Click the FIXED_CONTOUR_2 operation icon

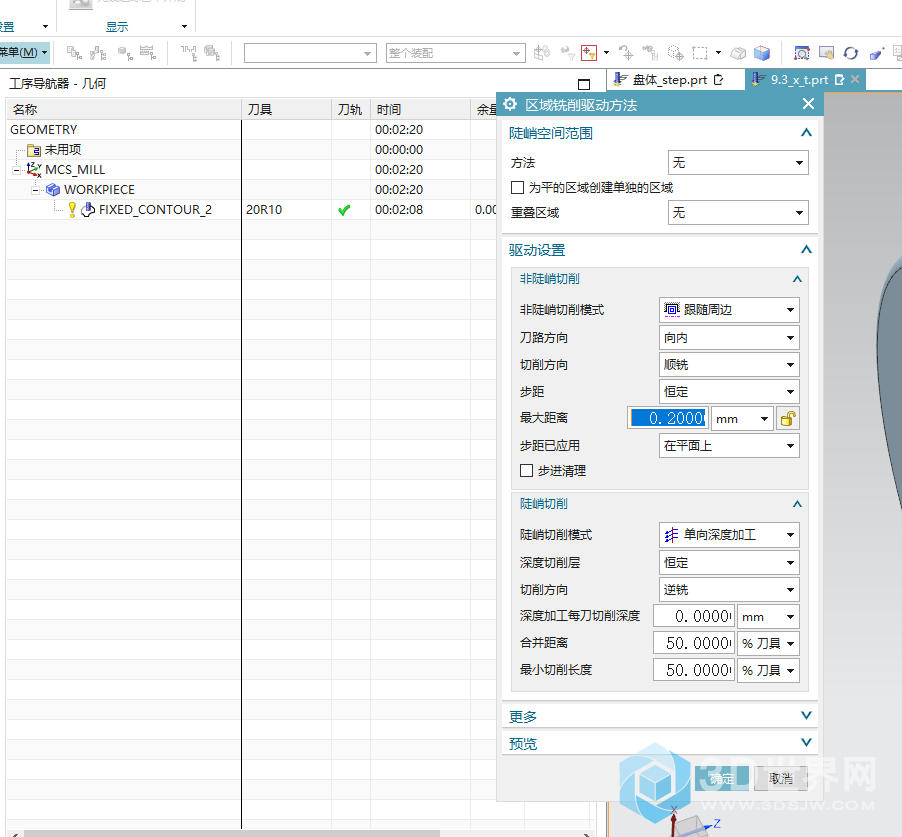pyautogui.click(x=88, y=210)
